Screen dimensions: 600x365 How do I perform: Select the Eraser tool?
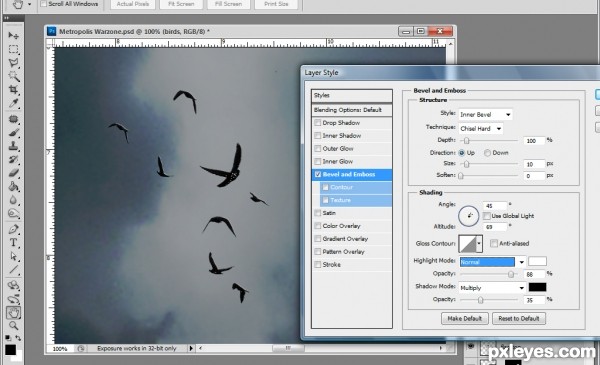coord(13,173)
